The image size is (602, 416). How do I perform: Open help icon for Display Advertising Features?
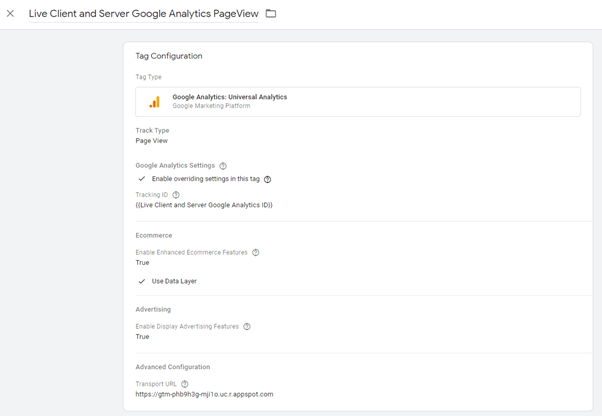pyautogui.click(x=247, y=327)
